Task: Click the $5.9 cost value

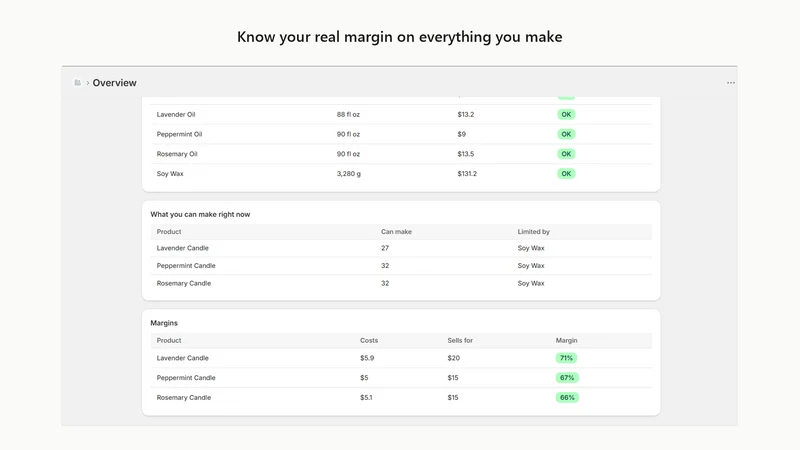Action: (367, 358)
